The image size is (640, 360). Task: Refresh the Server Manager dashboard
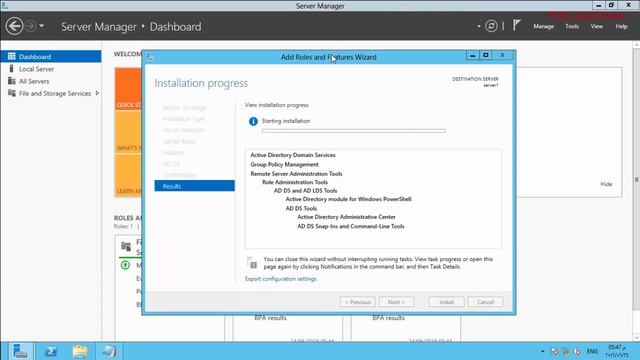coord(491,26)
